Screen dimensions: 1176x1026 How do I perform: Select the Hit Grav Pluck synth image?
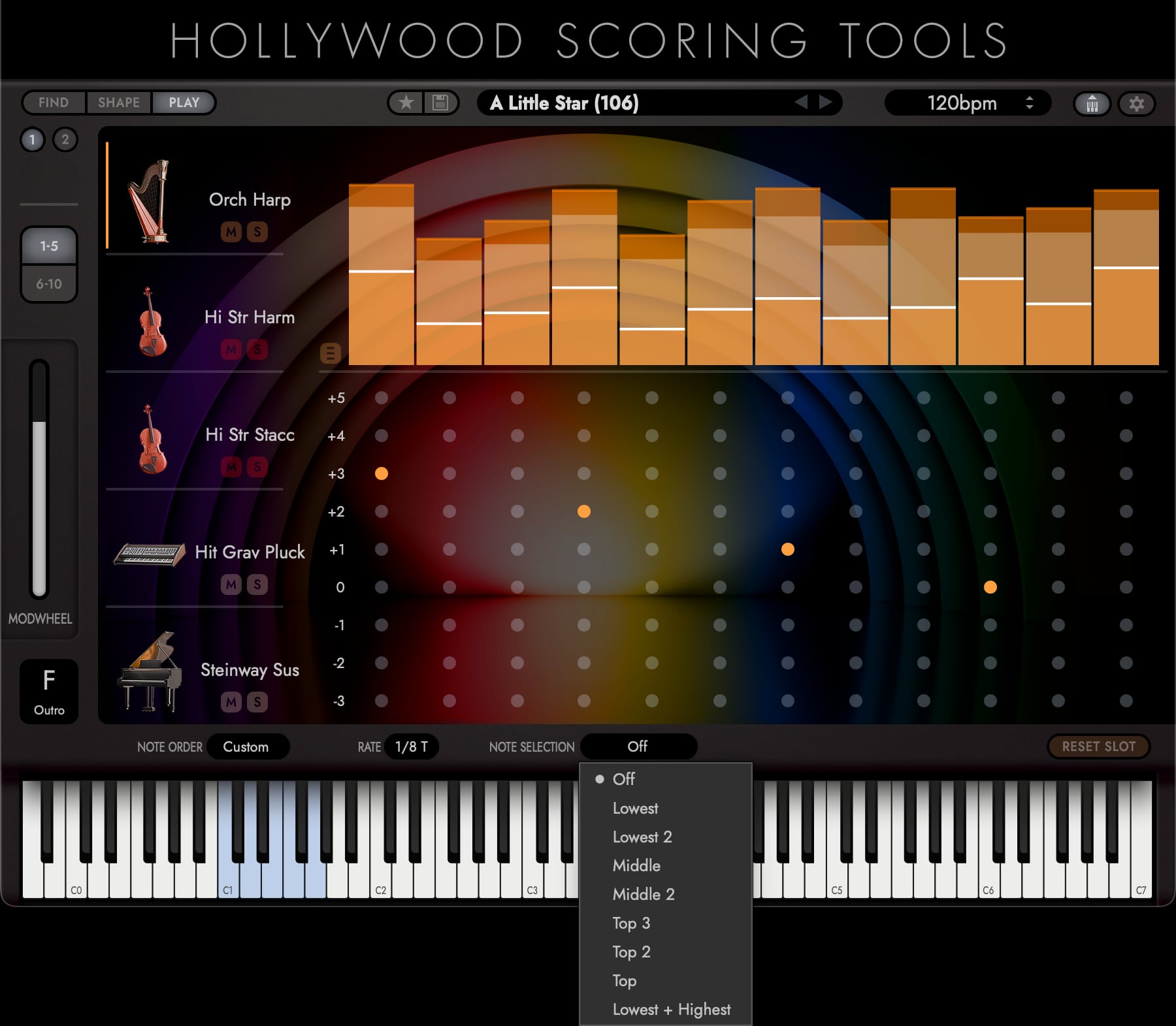pos(150,554)
